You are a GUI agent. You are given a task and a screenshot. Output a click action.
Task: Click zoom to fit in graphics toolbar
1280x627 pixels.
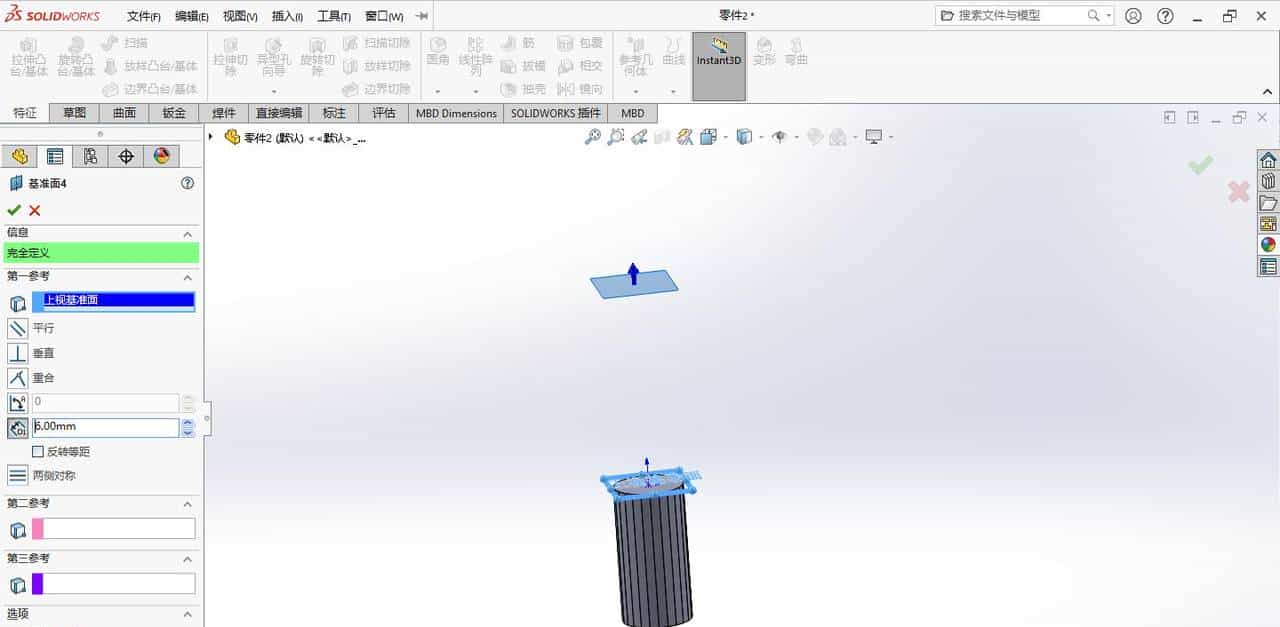pos(595,137)
